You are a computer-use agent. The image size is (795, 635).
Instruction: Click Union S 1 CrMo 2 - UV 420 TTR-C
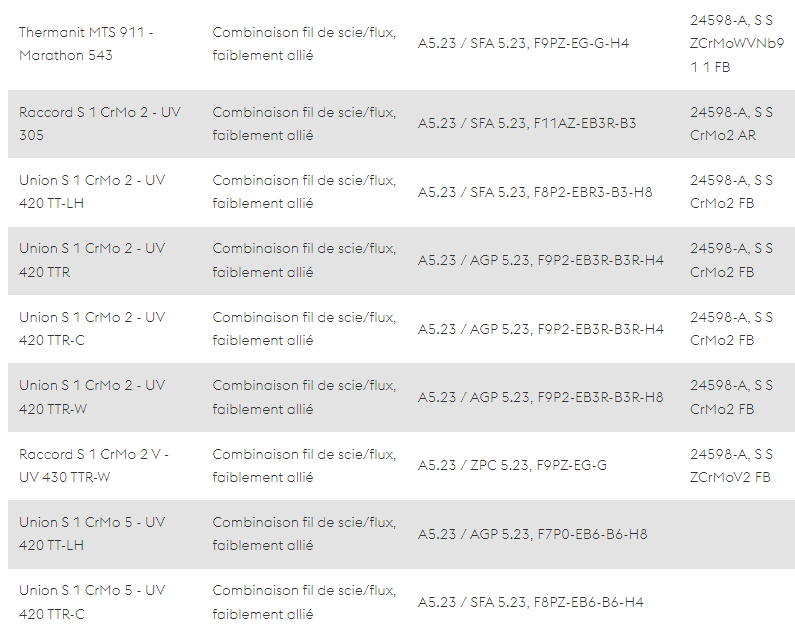(92, 329)
